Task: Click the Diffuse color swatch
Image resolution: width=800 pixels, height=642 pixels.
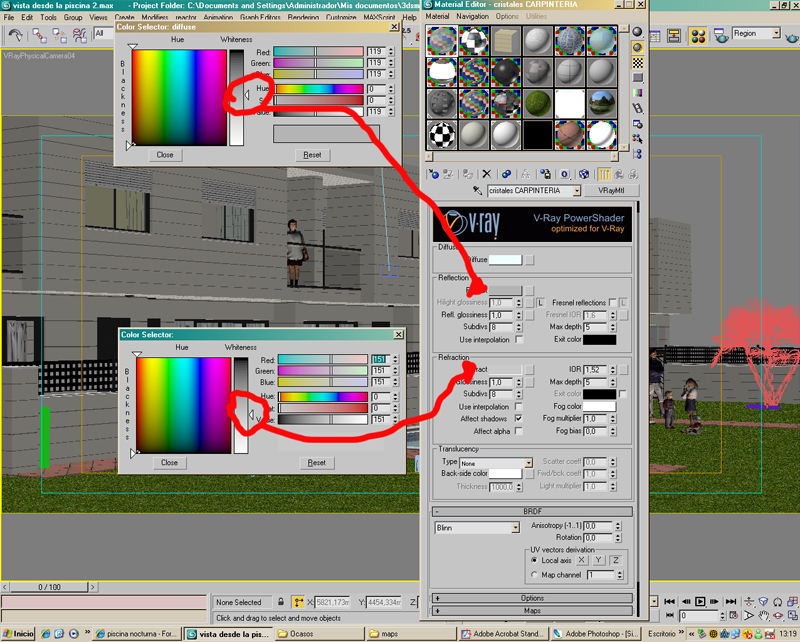Action: click(505, 260)
